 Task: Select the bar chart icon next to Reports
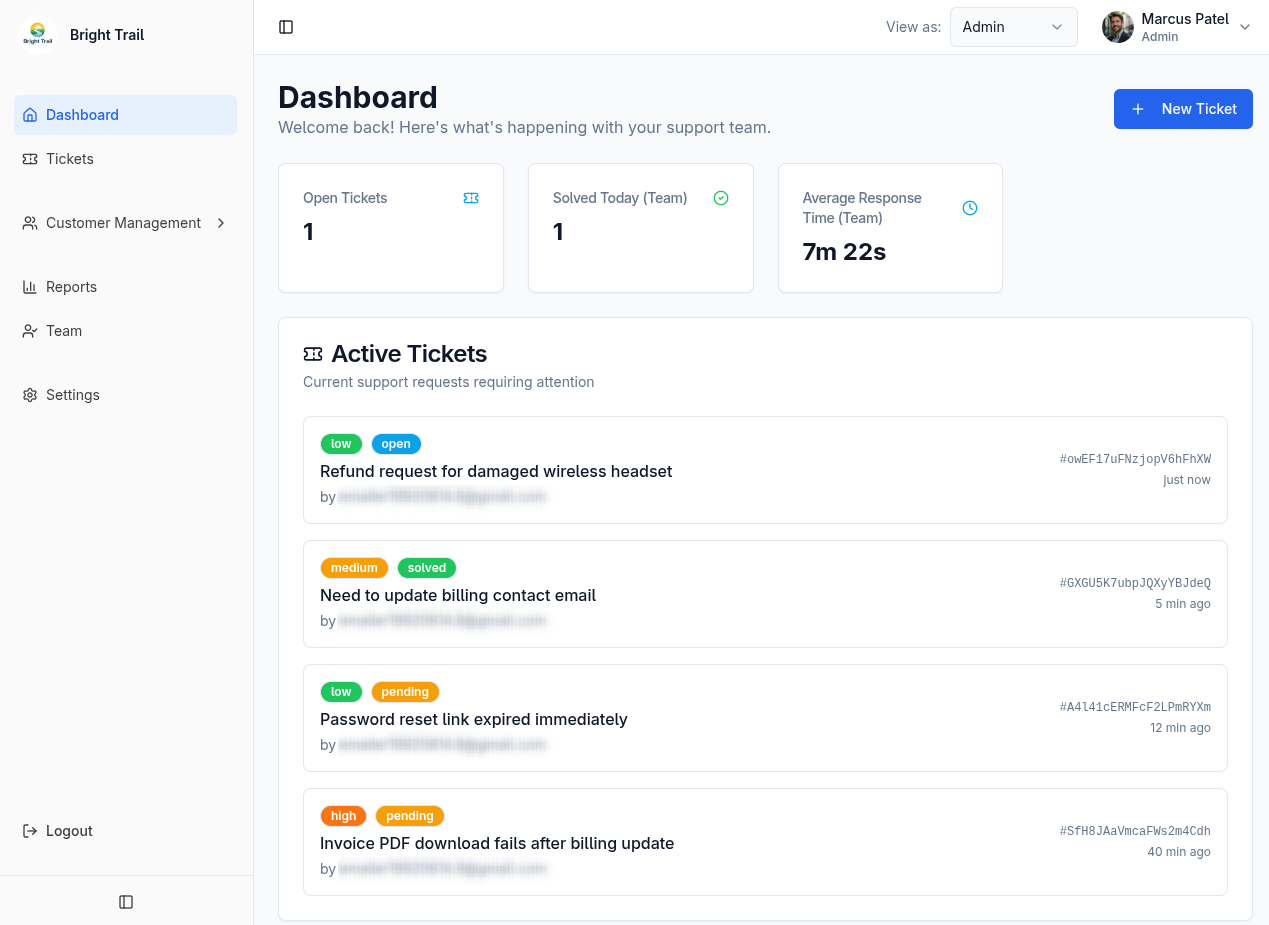click(x=29, y=287)
